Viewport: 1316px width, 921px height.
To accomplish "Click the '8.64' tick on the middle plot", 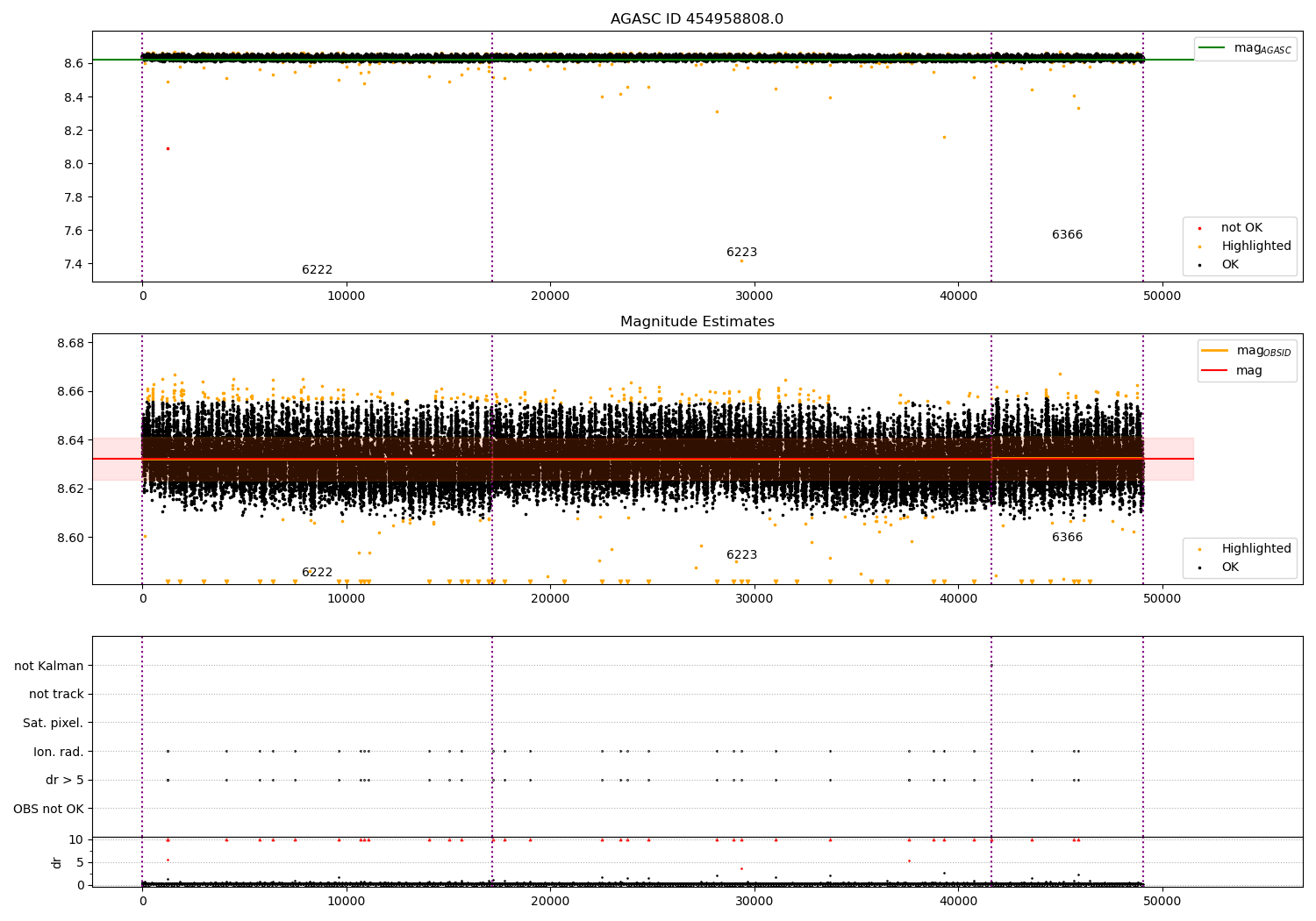I will coord(70,440).
